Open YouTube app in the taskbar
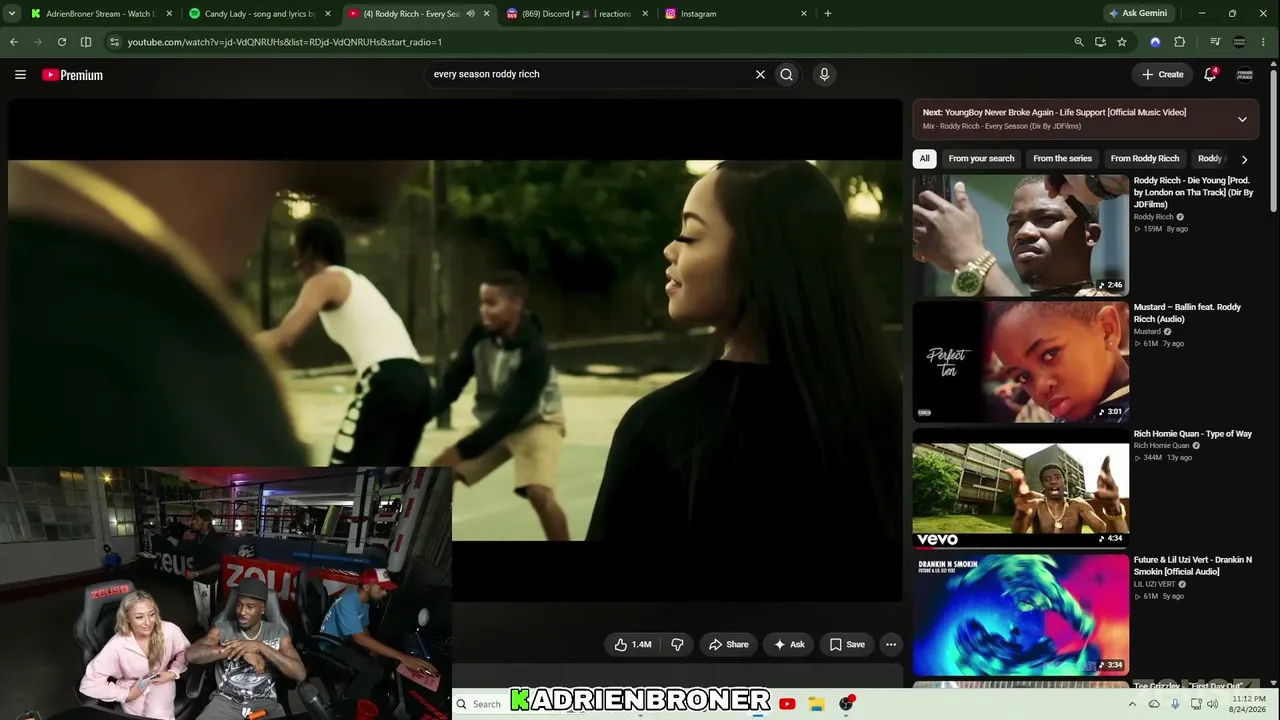Viewport: 1280px width, 720px height. coord(787,704)
